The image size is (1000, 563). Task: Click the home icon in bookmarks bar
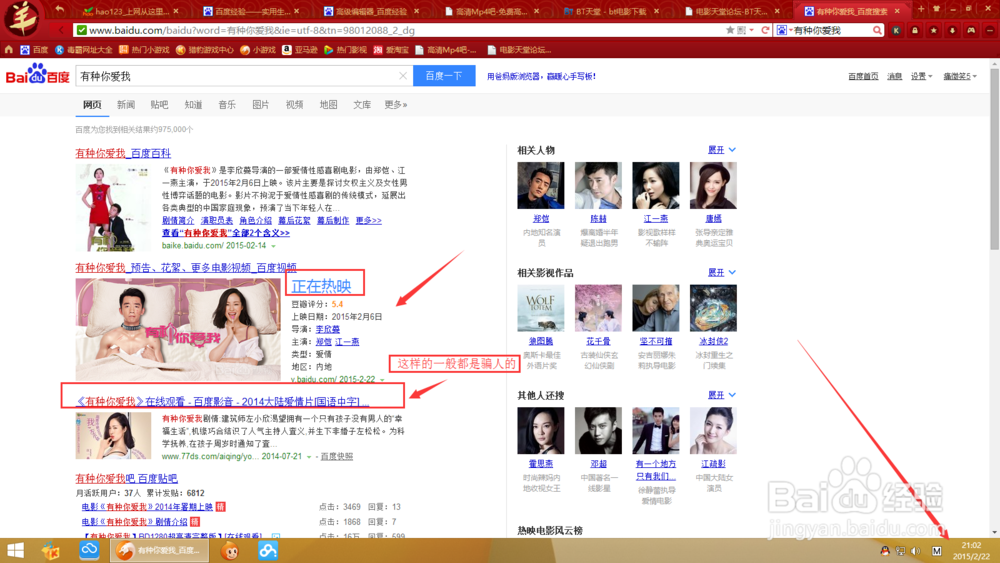[x=8, y=49]
